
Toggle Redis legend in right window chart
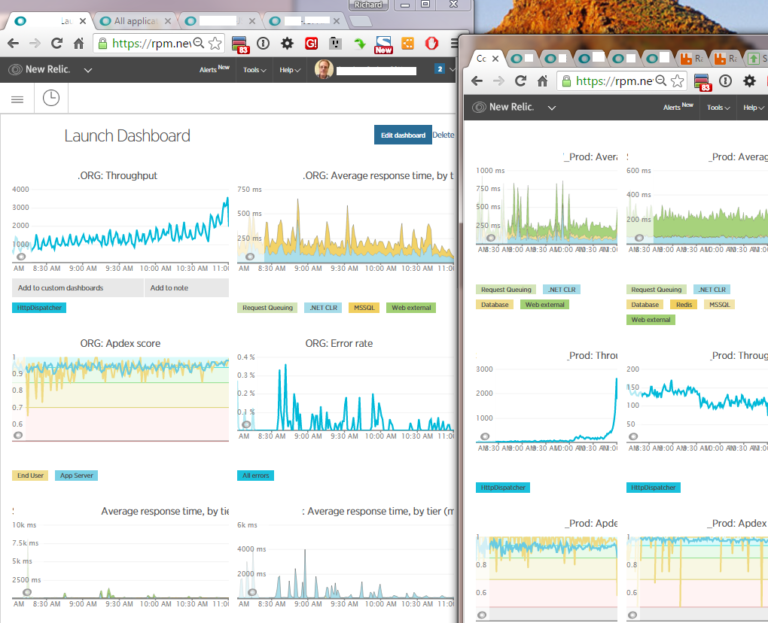coord(684,305)
